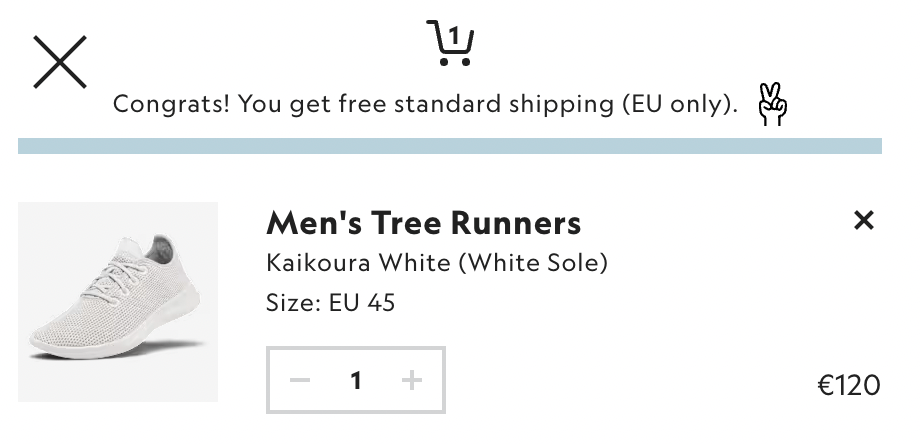This screenshot has height=444, width=920.
Task: Click the item count badge inside the cart
Action: [x=454, y=37]
